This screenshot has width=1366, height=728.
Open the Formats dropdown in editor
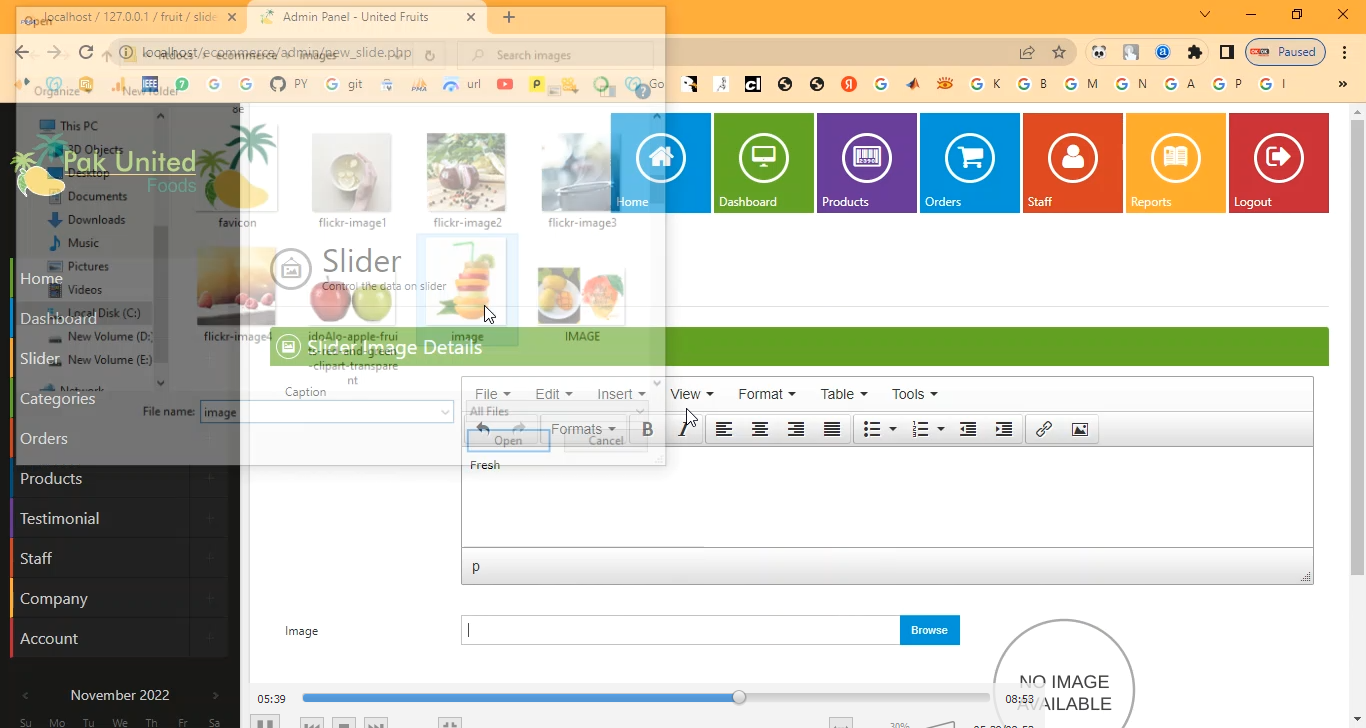point(583,429)
